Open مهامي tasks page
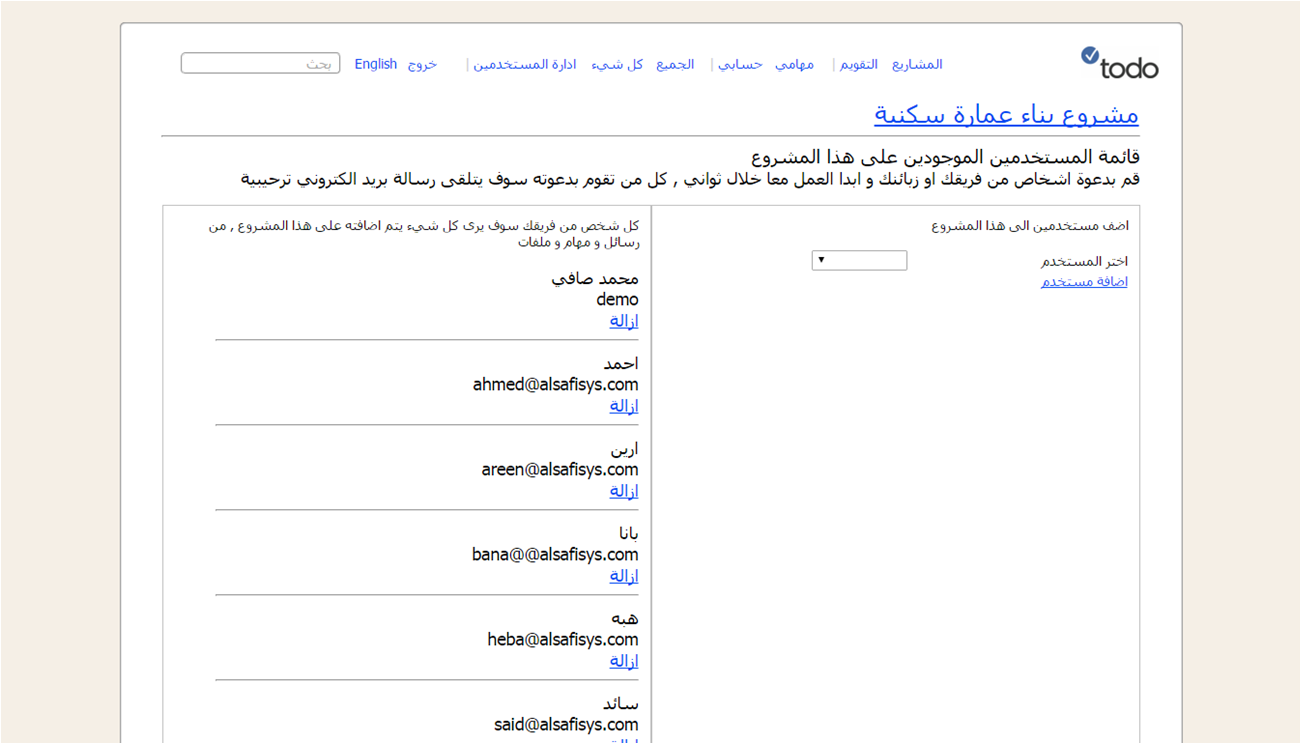 pos(794,64)
